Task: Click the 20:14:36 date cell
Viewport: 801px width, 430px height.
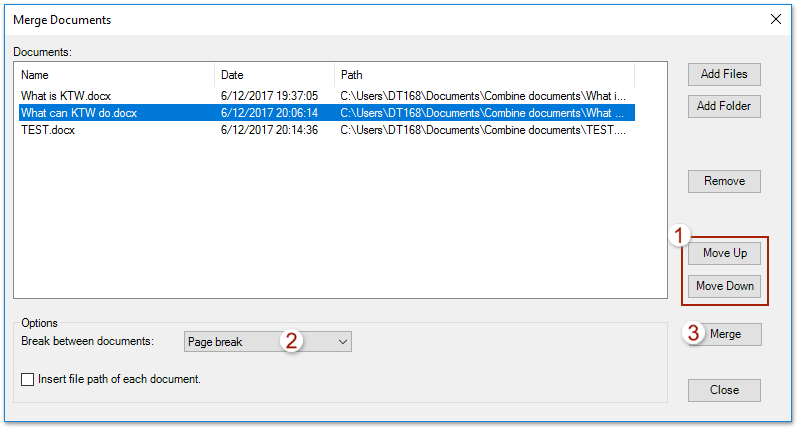Action: point(270,130)
